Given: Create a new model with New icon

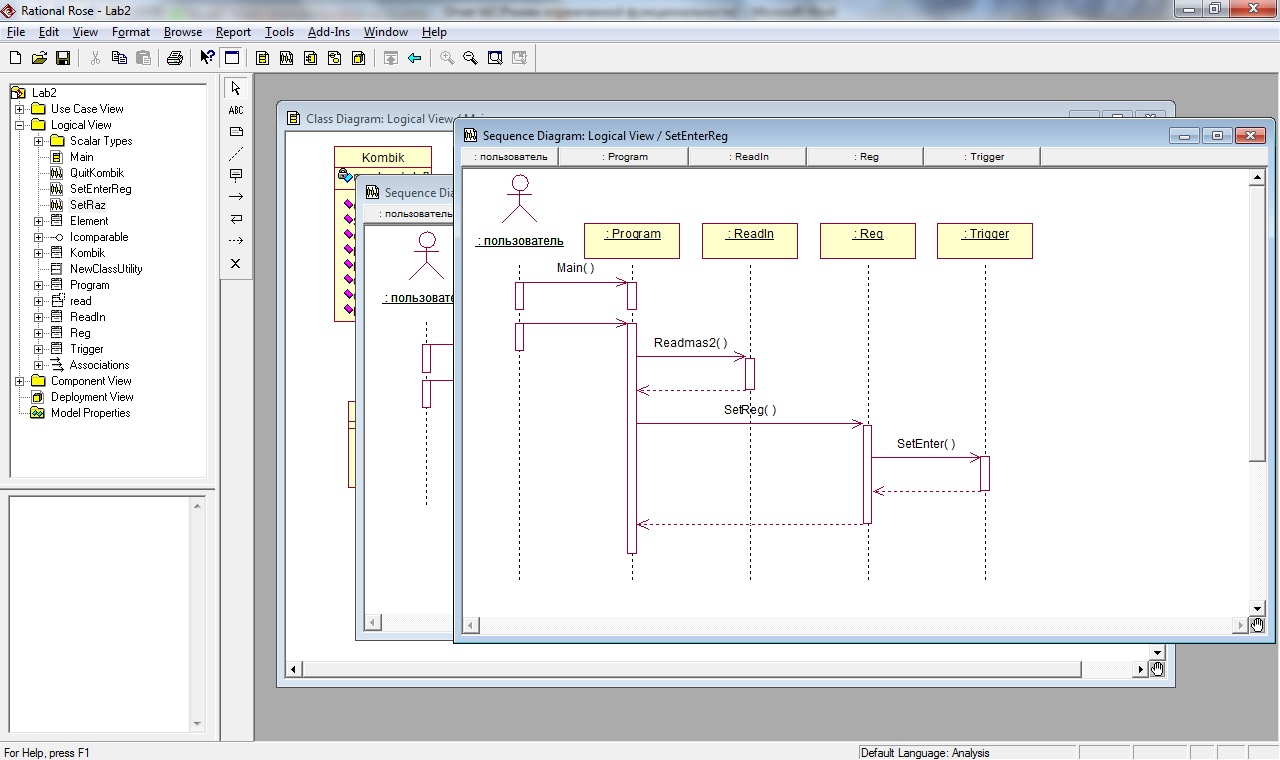Looking at the screenshot, I should (x=15, y=58).
